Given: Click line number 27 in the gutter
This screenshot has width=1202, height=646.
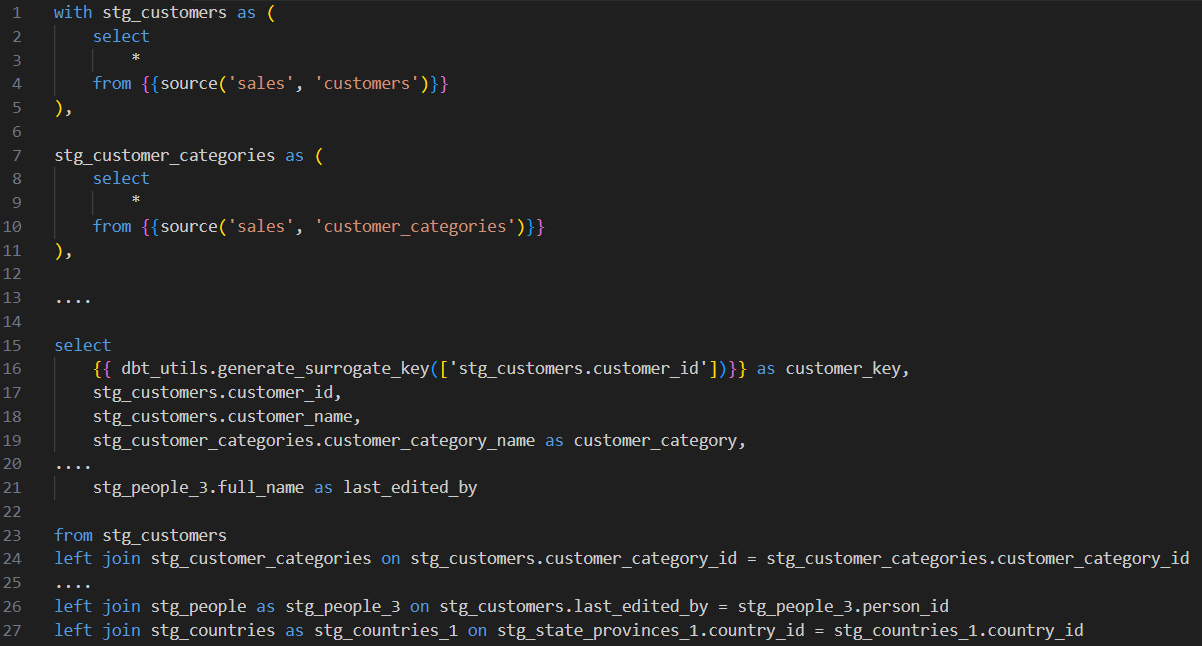Looking at the screenshot, I should point(11,630).
